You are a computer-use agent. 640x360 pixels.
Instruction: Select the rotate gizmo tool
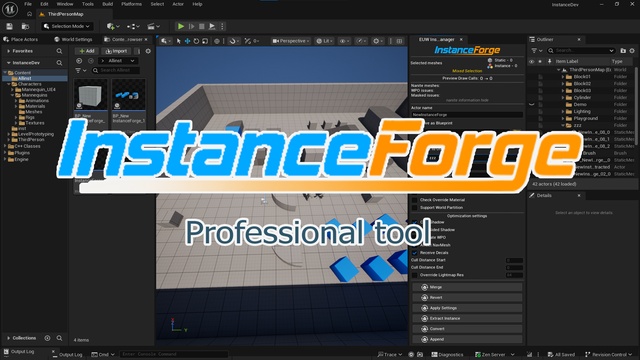tap(196, 41)
